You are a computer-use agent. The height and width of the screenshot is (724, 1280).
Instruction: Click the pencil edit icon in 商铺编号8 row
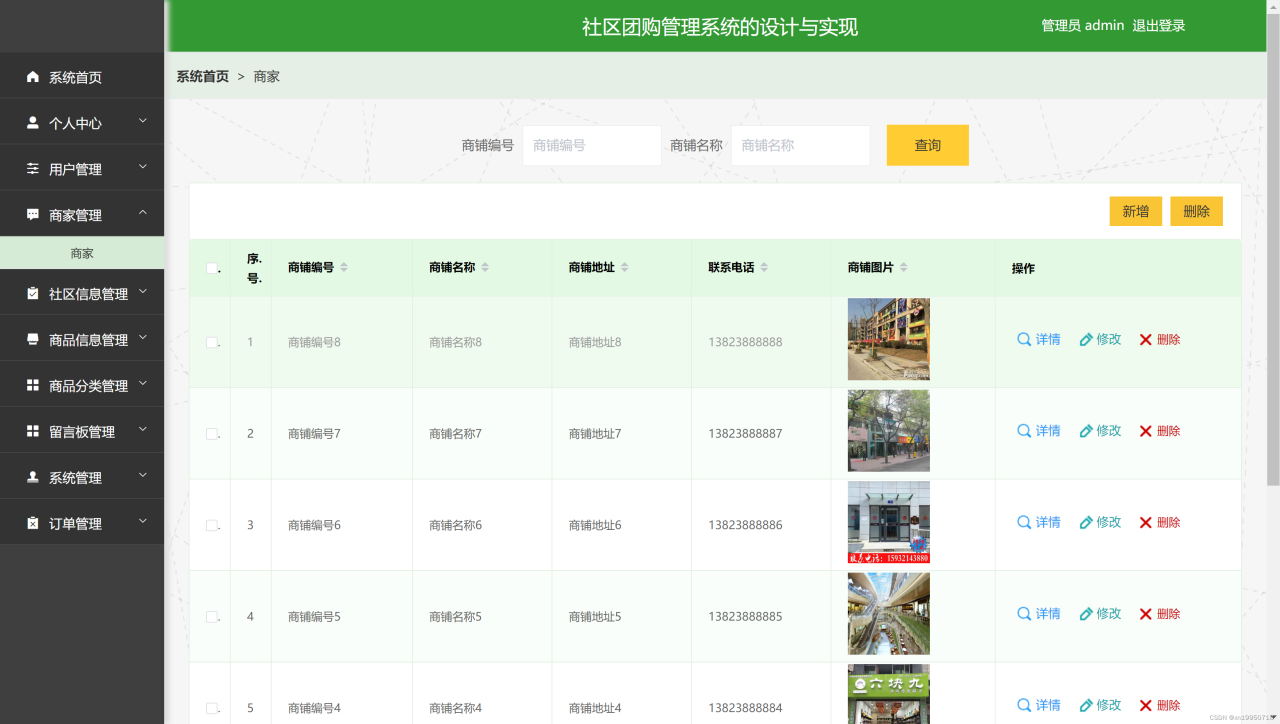[x=1086, y=340]
